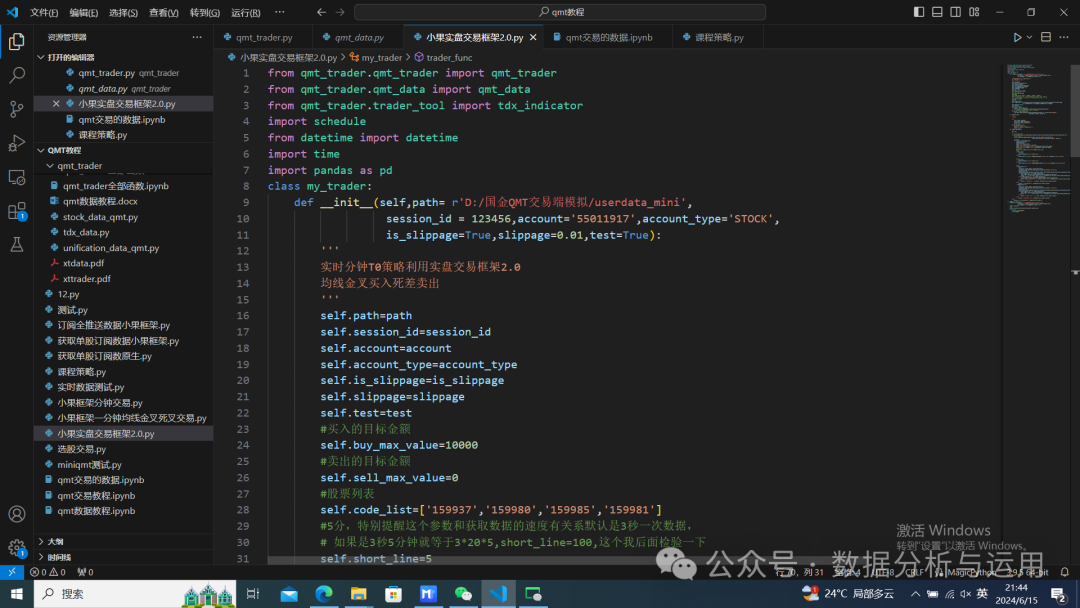This screenshot has width=1080, height=608.
Task: Open the 查看(V) menu
Action: pyautogui.click(x=164, y=12)
